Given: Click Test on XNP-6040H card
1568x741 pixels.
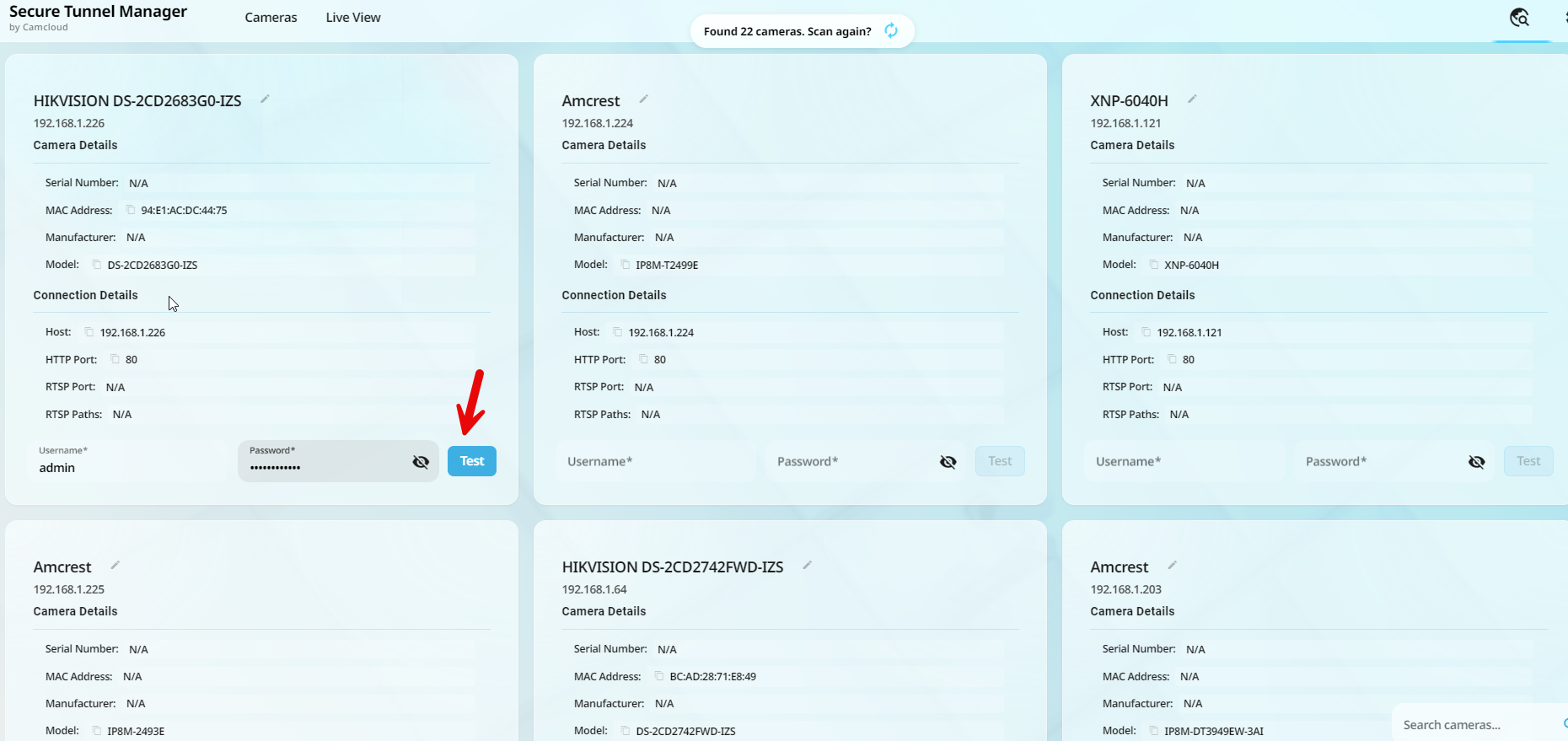Looking at the screenshot, I should click(x=1528, y=461).
